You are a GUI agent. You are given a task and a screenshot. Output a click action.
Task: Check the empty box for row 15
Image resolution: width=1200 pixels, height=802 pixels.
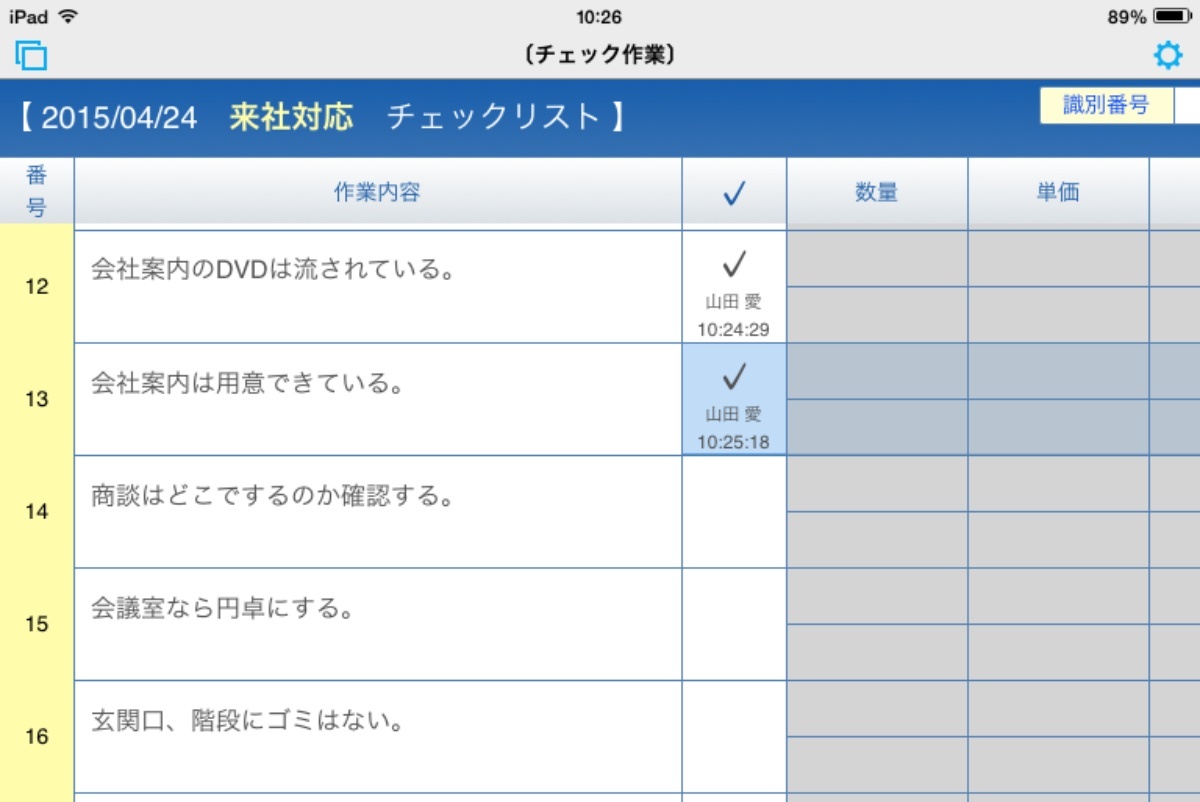734,625
